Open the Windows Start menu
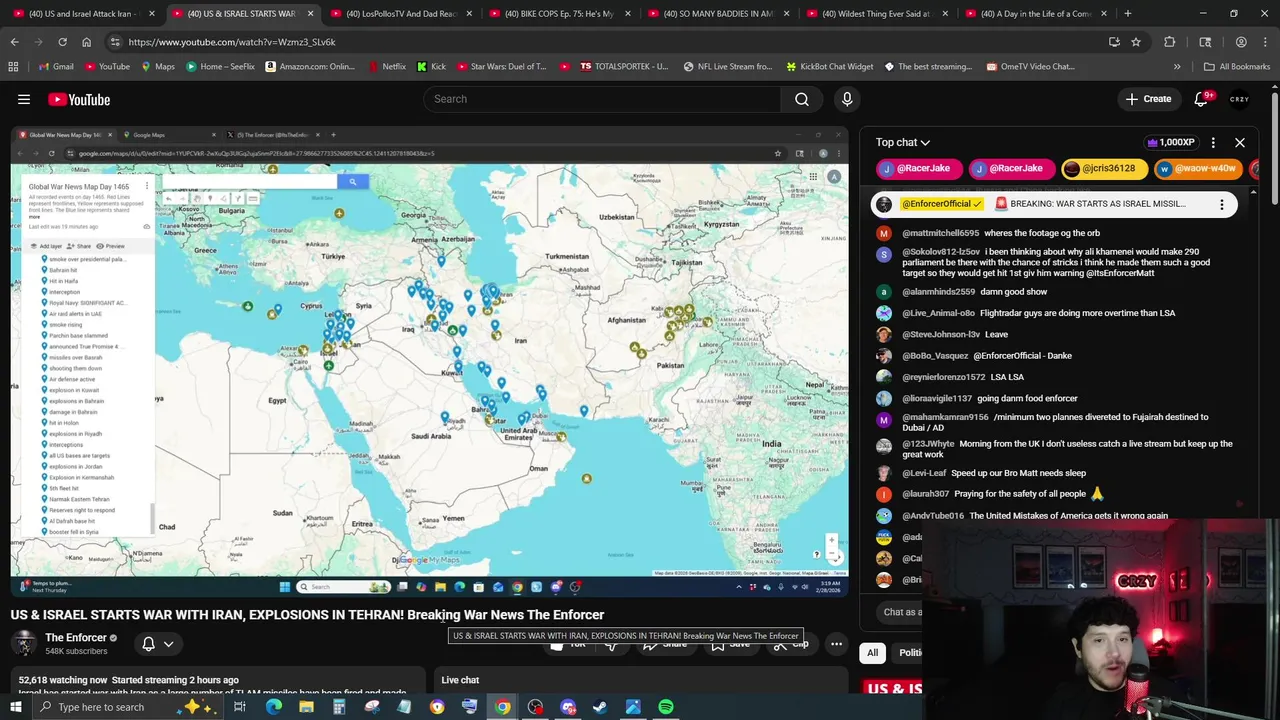The image size is (1280, 720). click(x=15, y=707)
